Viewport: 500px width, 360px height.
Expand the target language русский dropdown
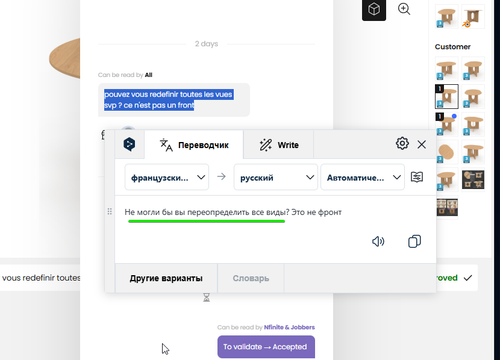click(x=276, y=177)
